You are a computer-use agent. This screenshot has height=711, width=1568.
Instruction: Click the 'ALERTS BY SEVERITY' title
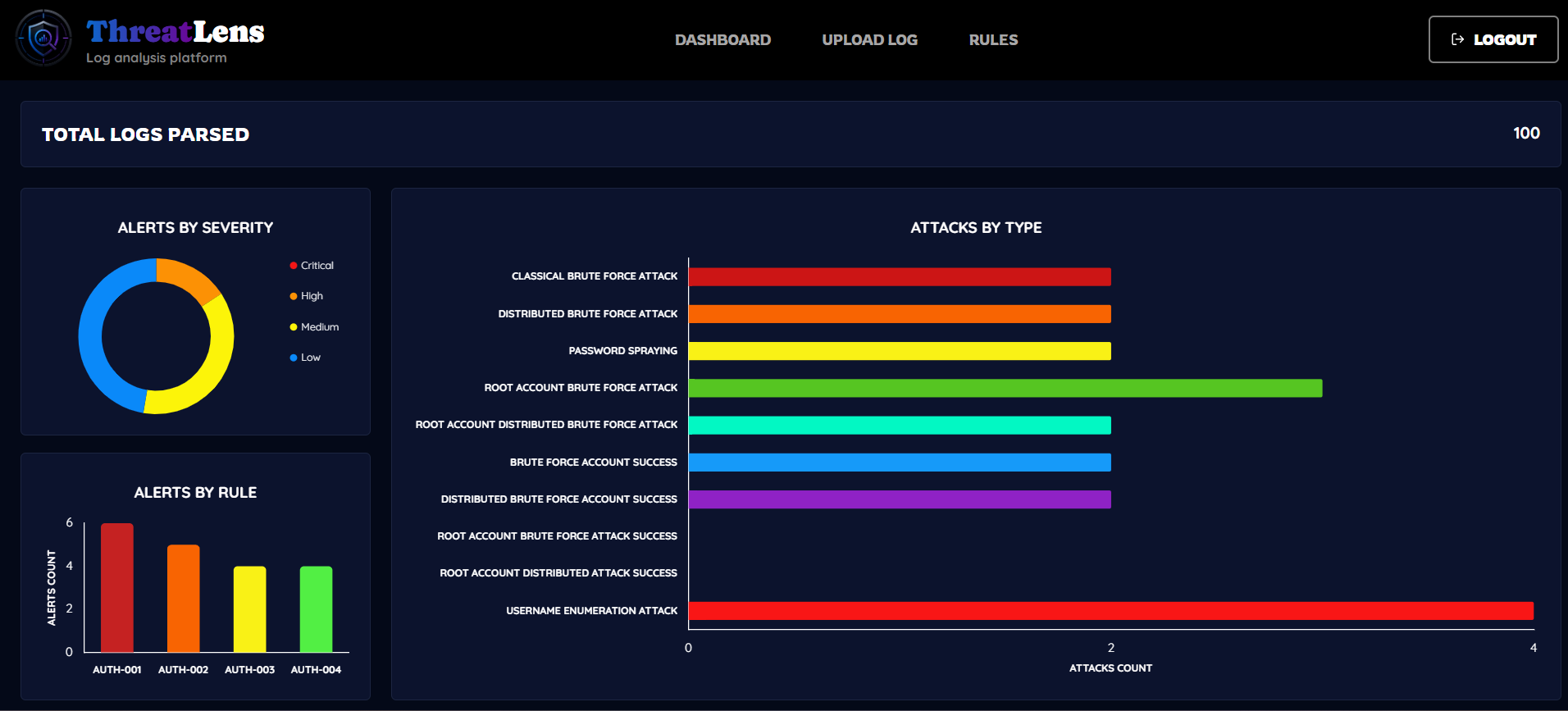pyautogui.click(x=195, y=228)
